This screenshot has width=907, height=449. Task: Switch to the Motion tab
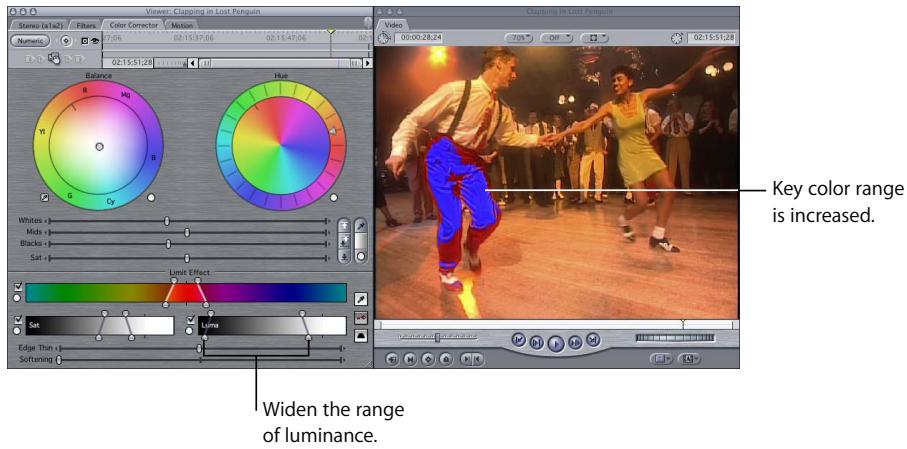click(x=182, y=25)
